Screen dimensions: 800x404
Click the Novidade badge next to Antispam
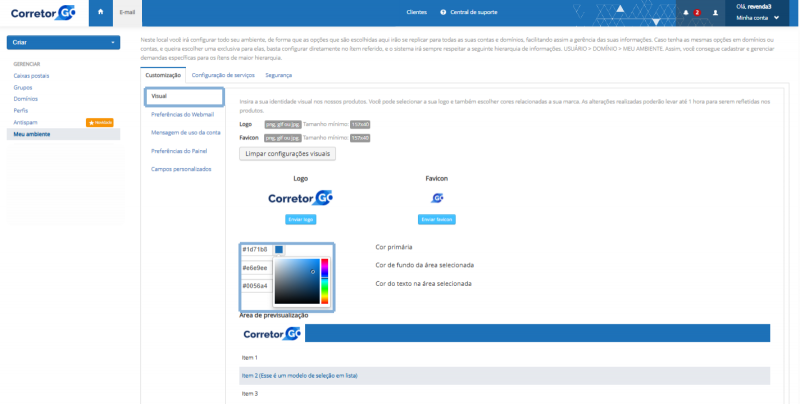[x=99, y=122]
